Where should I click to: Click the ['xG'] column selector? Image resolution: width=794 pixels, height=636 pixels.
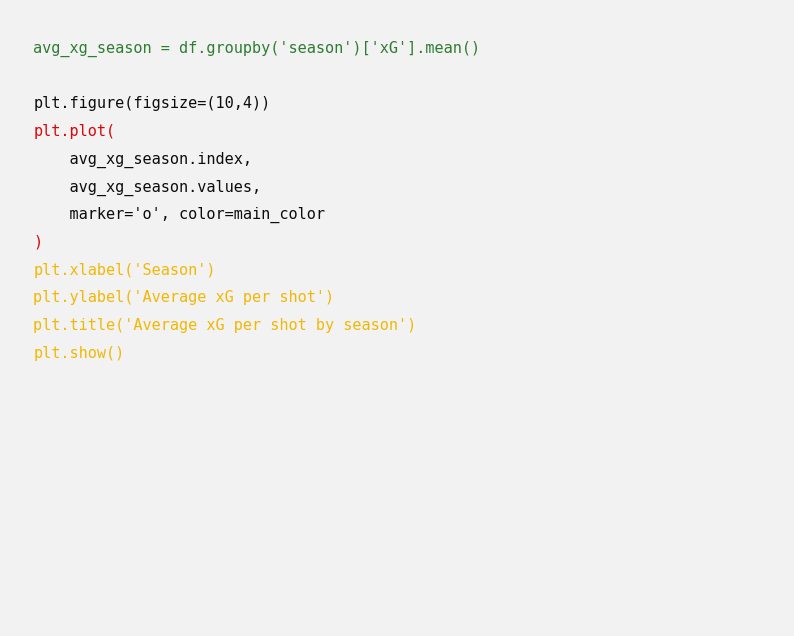point(389,48)
